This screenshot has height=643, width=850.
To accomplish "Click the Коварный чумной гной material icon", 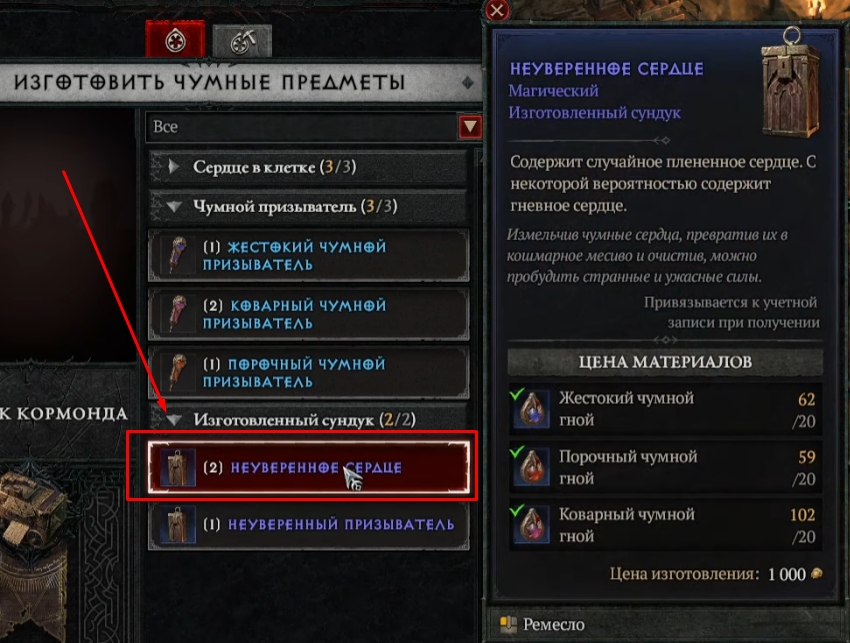I will coord(532,525).
